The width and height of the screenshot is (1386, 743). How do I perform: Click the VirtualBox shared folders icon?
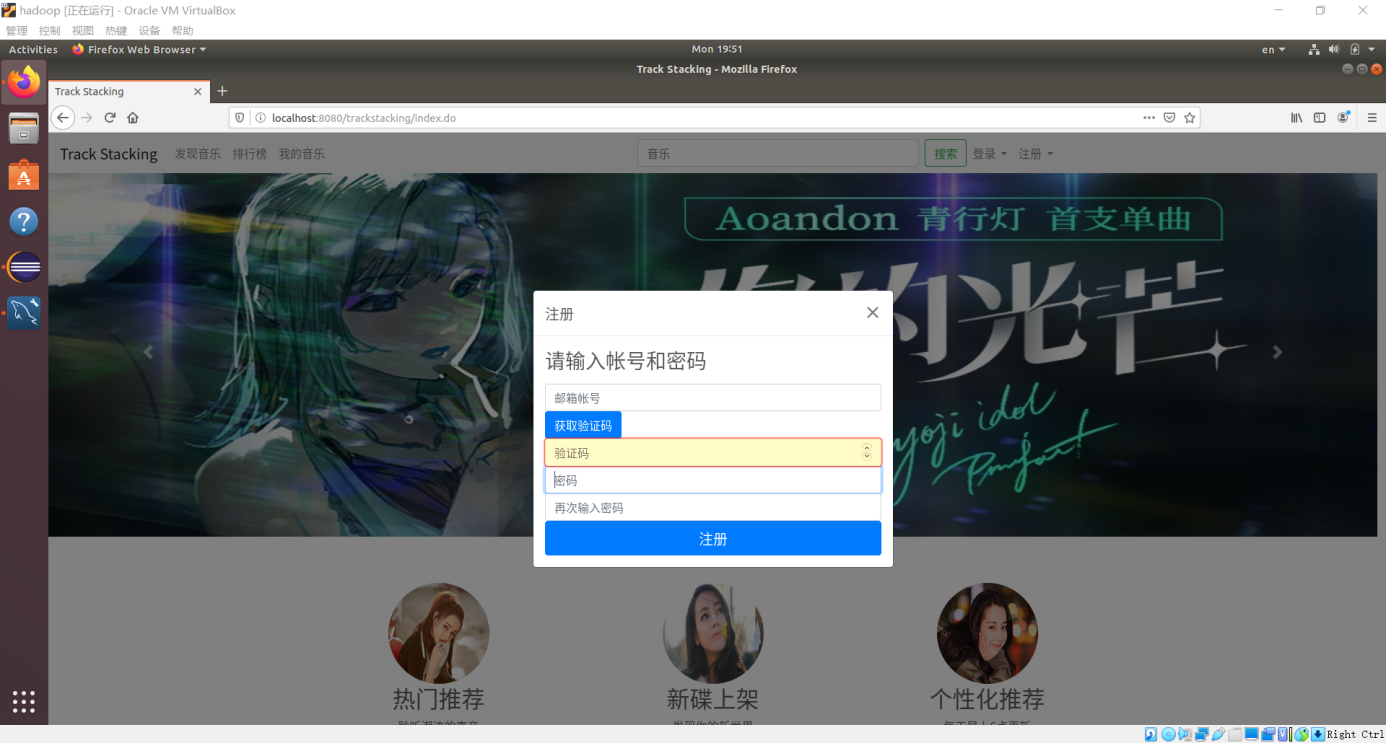tap(1235, 735)
